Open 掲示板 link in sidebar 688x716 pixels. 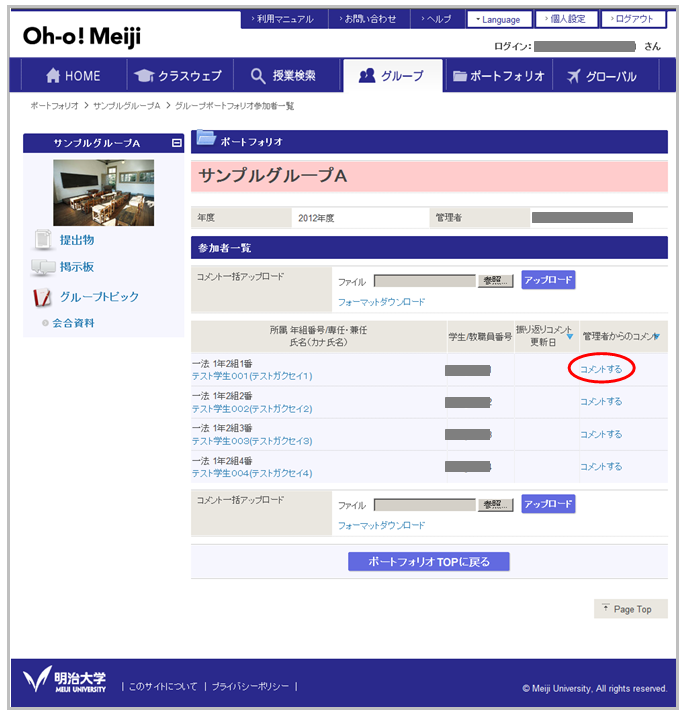(x=77, y=267)
